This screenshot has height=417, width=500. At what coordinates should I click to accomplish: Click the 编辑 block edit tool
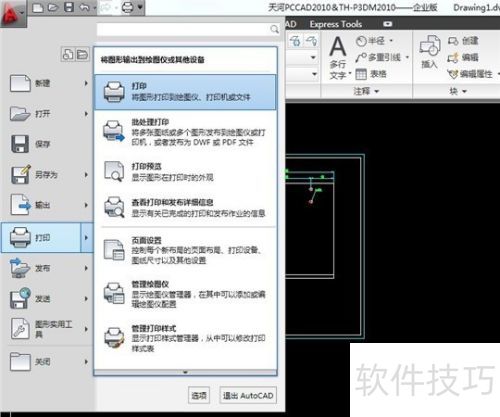click(463, 57)
